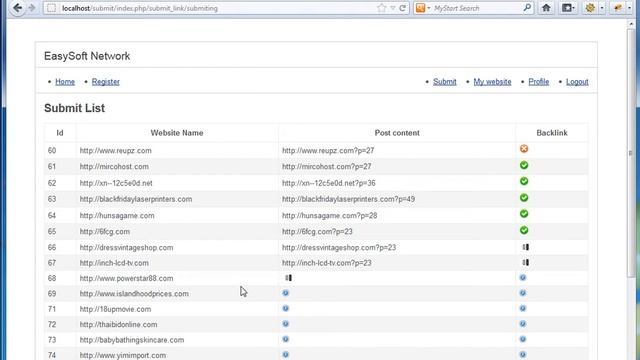Click pending backlink icon for thaibidonline.com
This screenshot has height=360, width=640.
[523, 324]
